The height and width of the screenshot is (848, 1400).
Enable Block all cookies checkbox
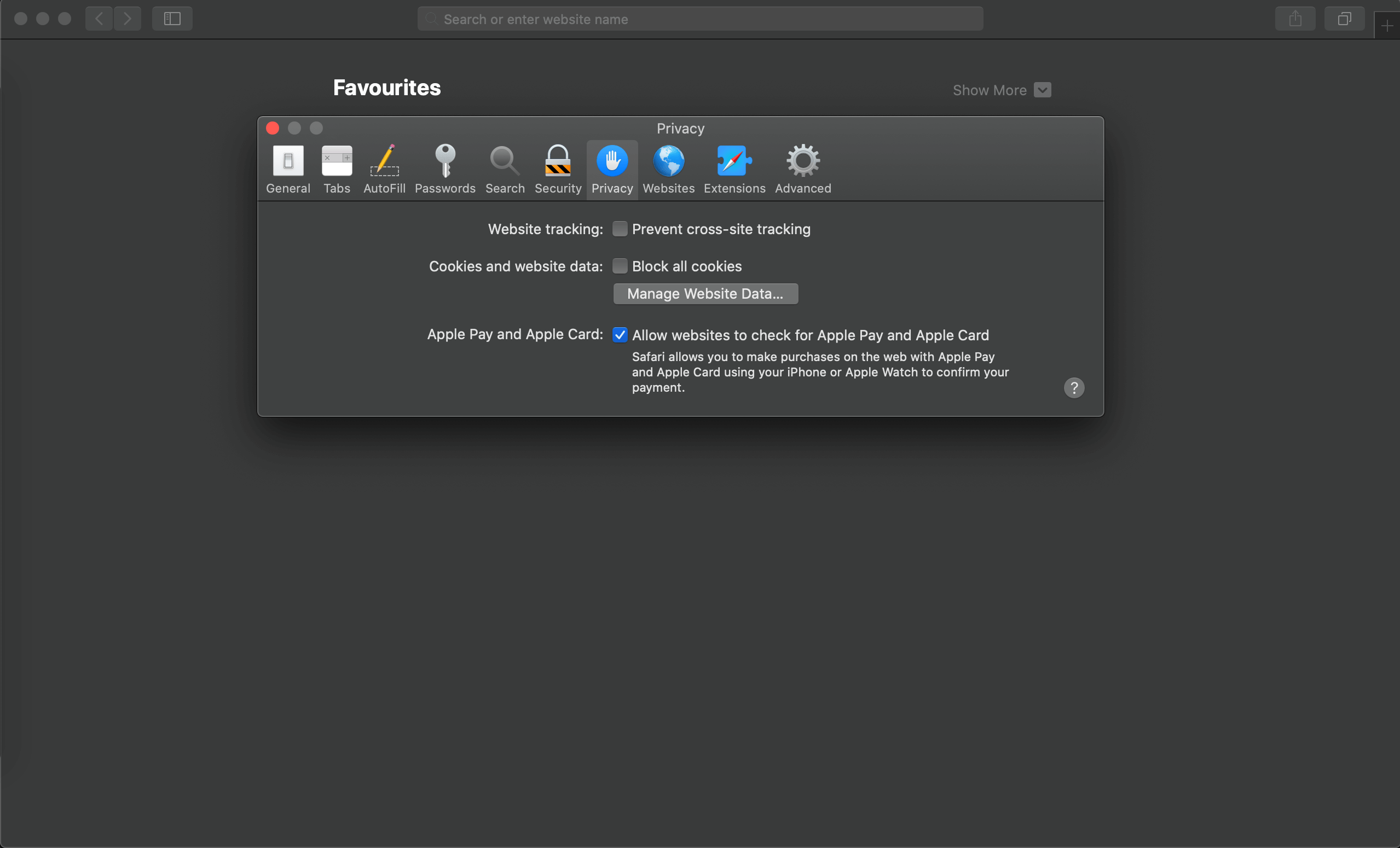point(620,266)
